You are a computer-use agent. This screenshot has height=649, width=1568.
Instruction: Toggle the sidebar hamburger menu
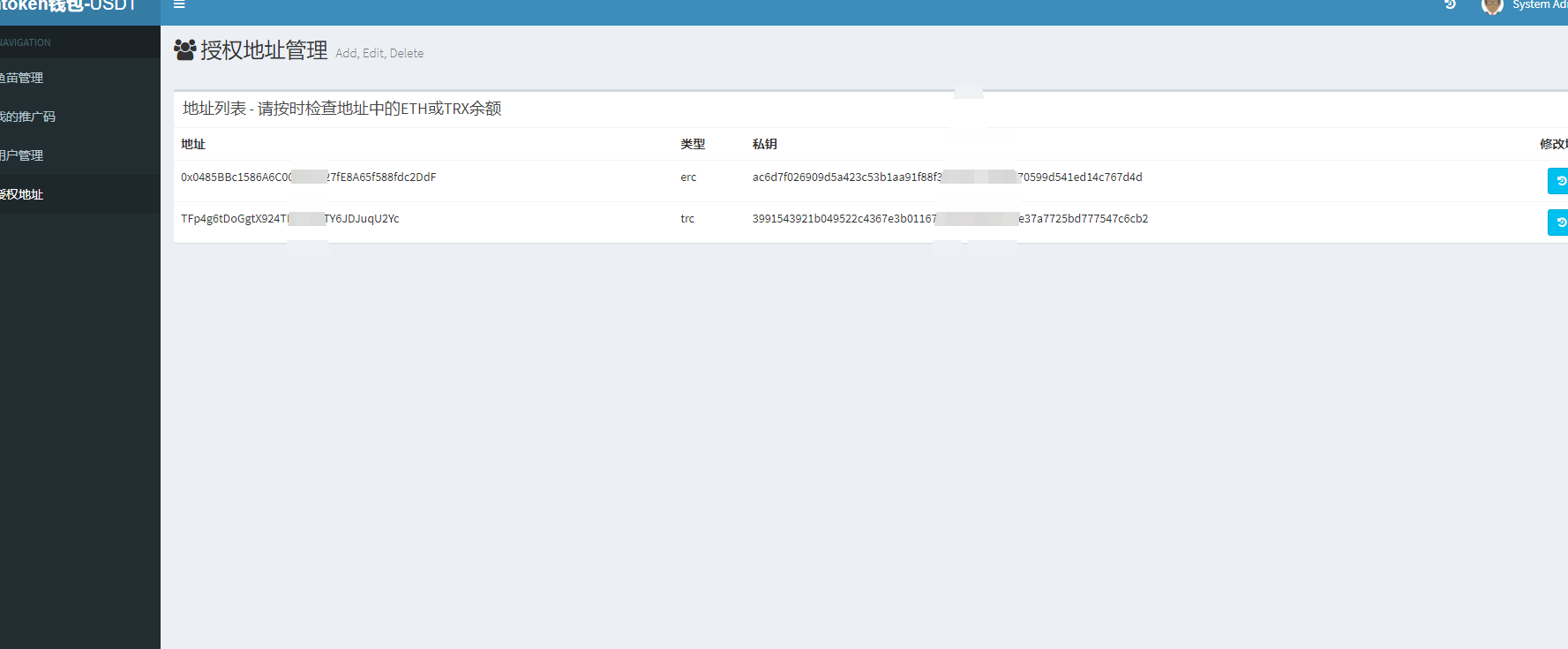179,4
